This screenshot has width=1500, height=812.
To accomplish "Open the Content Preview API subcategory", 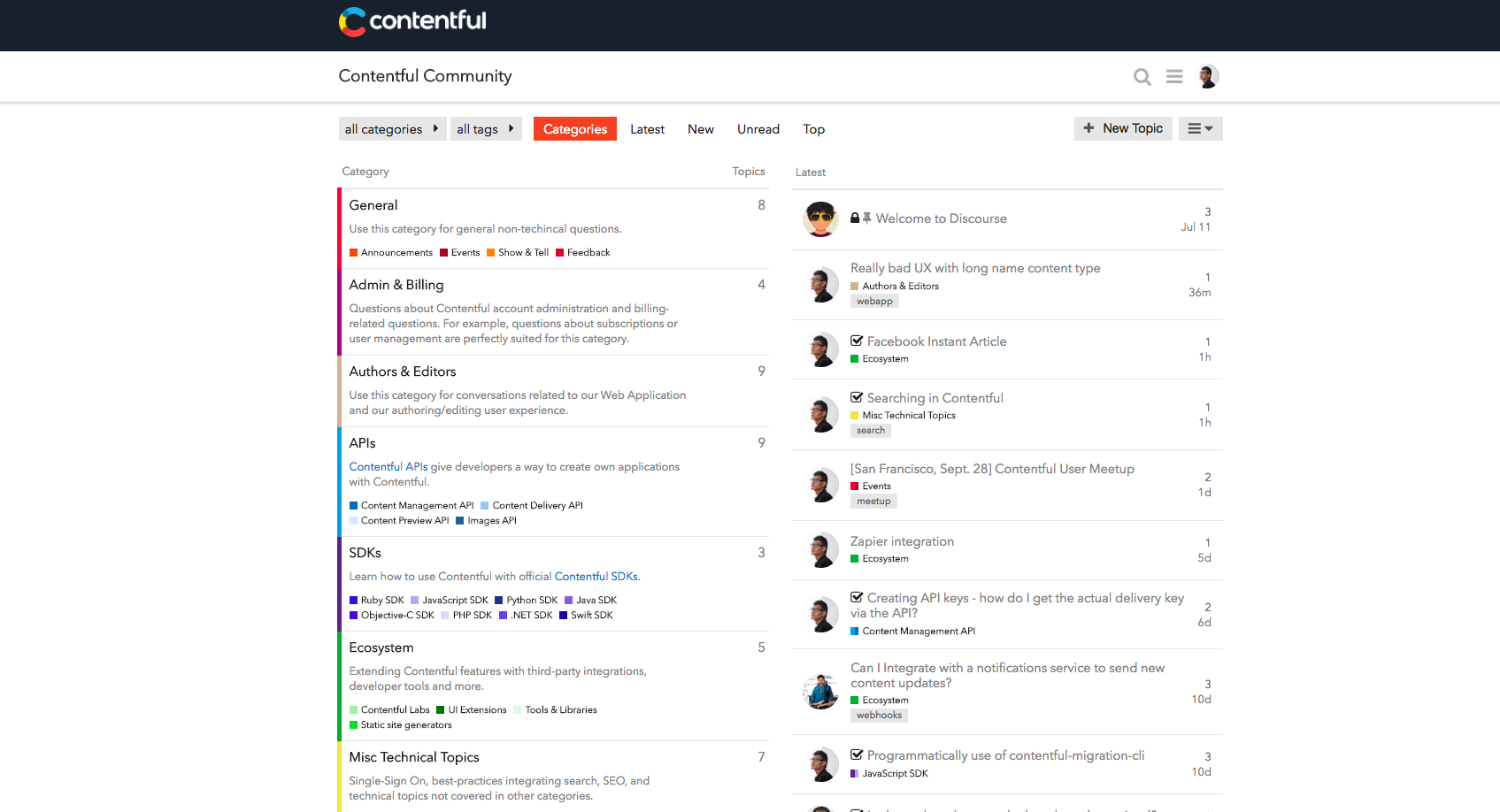I will [399, 521].
